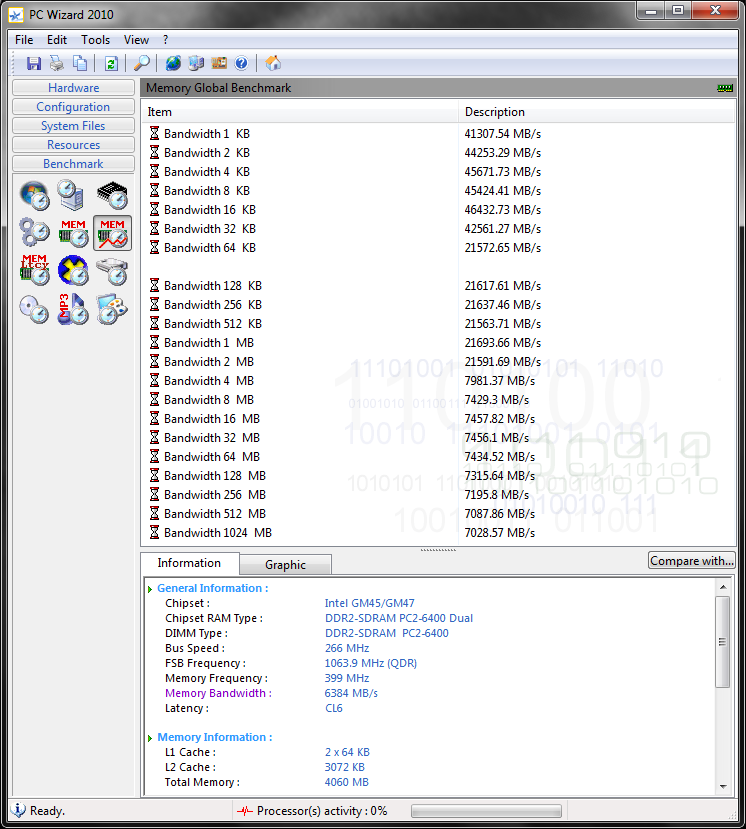Image resolution: width=746 pixels, height=829 pixels.
Task: Click the Refresh toolbar icon with green arrows
Action: (x=111, y=63)
